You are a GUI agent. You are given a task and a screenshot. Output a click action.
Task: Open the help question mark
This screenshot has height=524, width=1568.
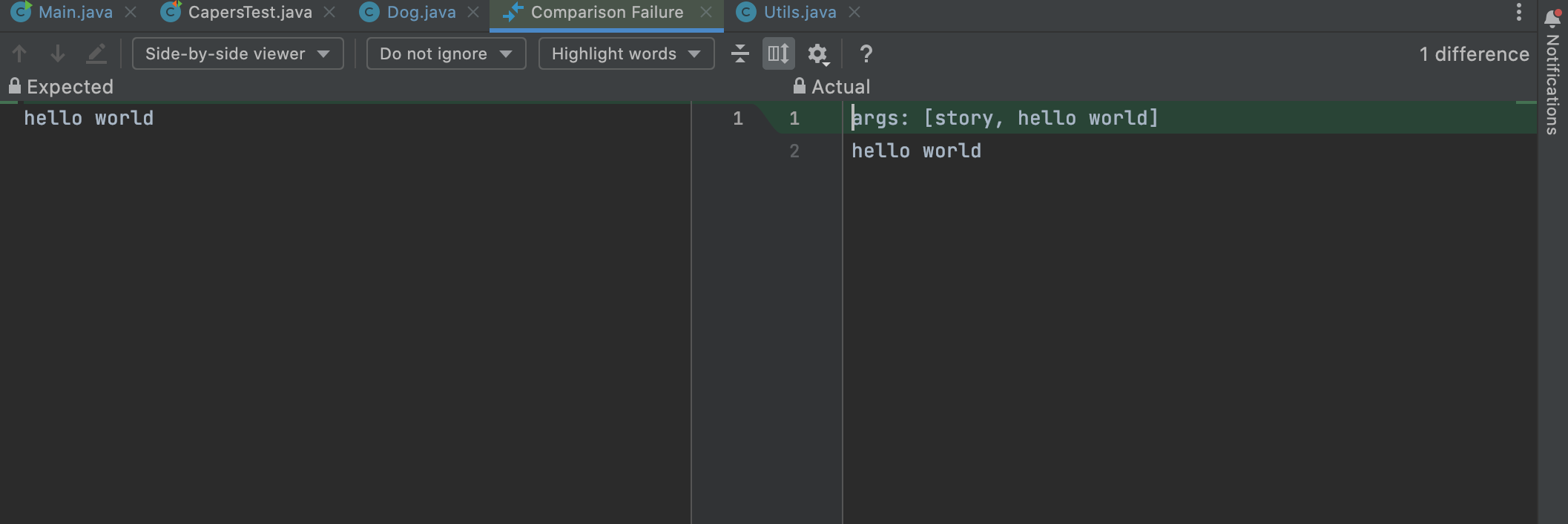coord(866,53)
